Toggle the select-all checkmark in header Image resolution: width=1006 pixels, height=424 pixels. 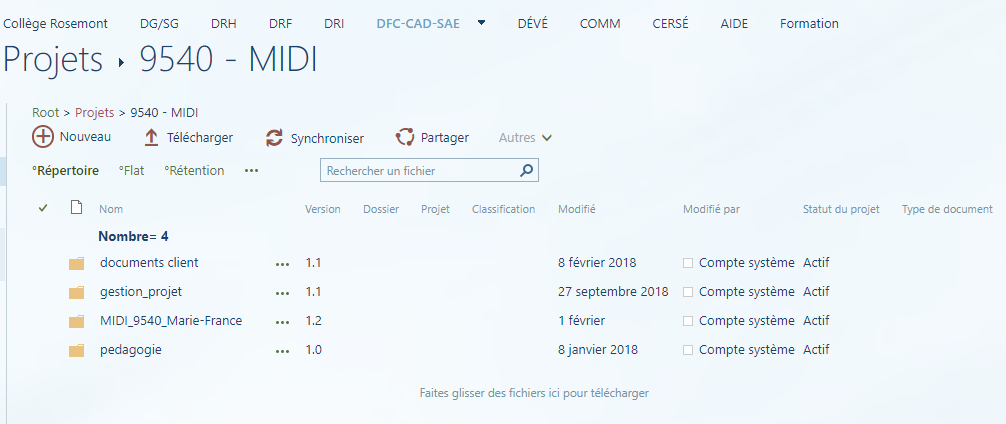tap(43, 209)
